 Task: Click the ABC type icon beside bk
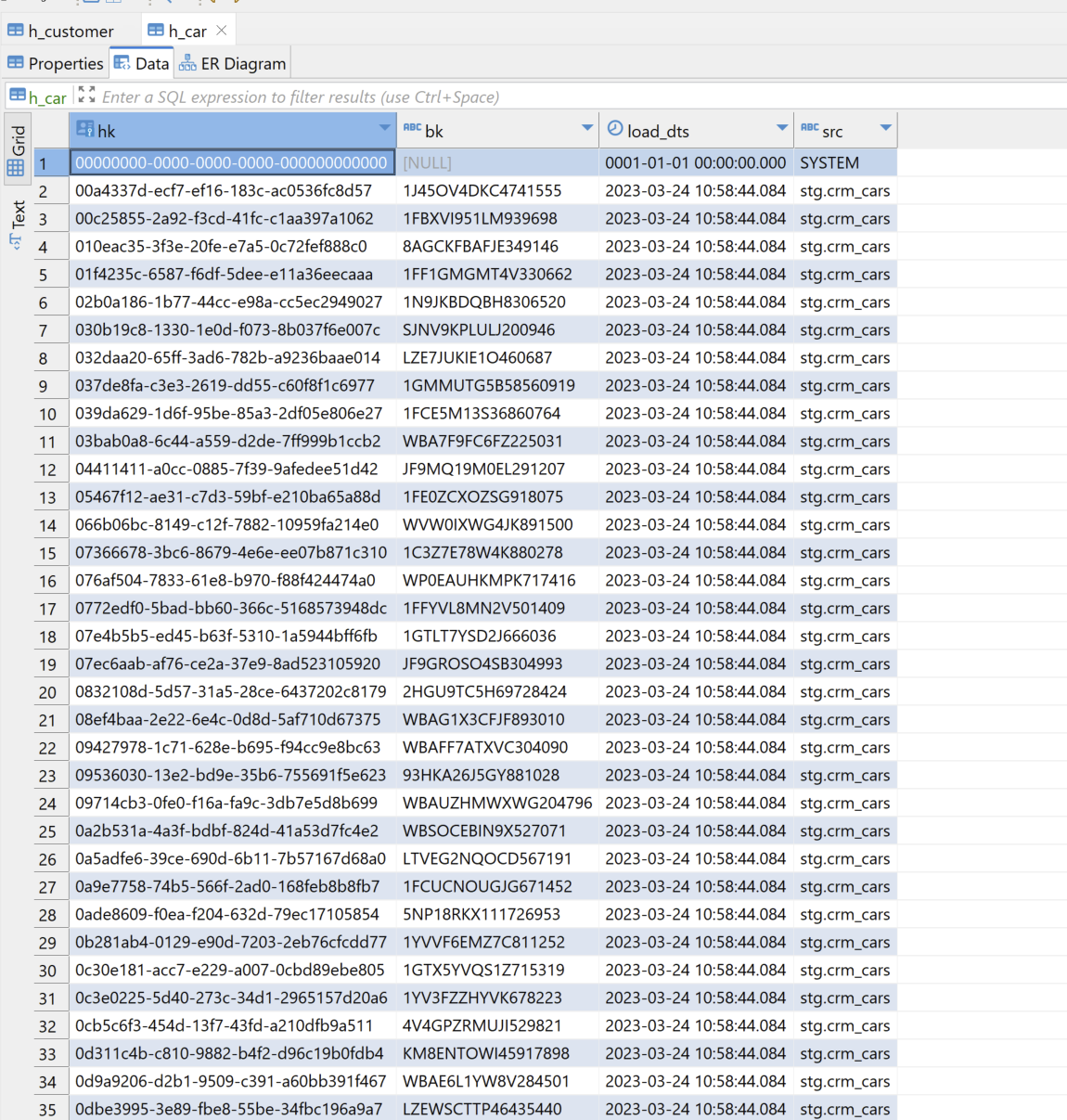click(x=412, y=128)
